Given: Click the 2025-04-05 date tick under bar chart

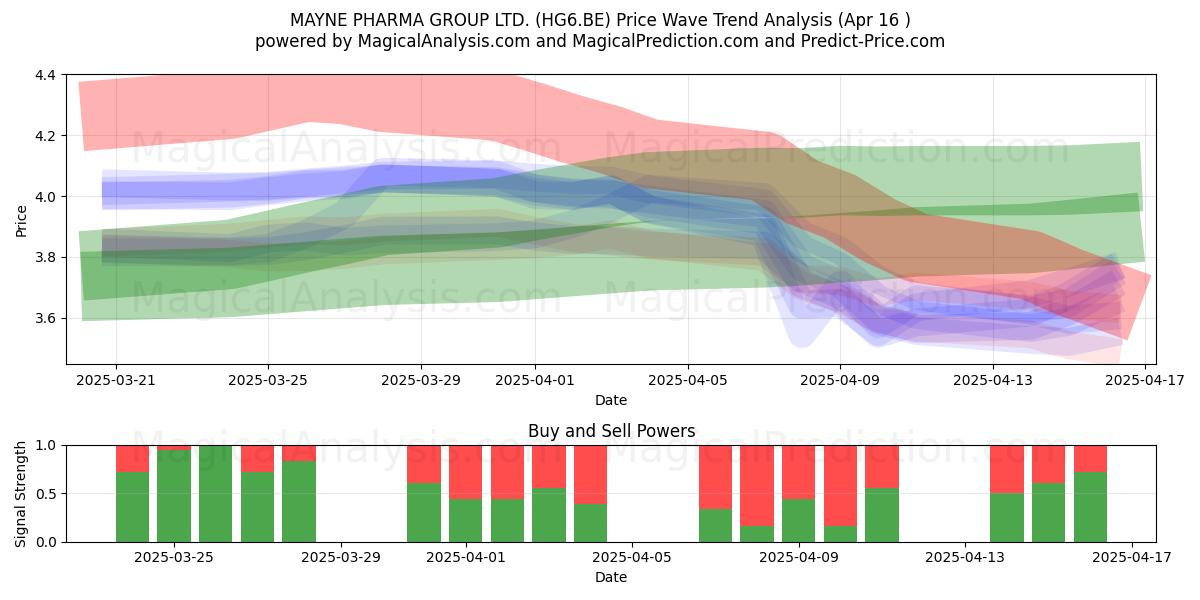Looking at the screenshot, I should click(632, 557).
